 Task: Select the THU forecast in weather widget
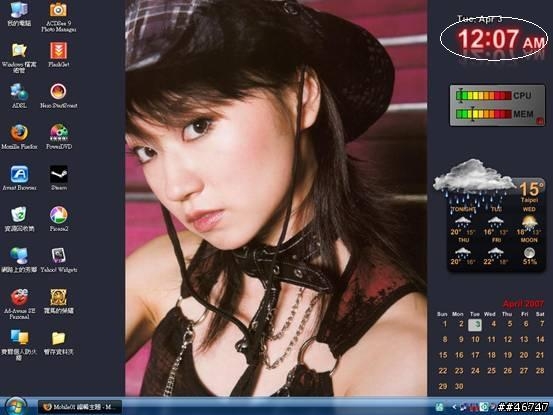(463, 251)
